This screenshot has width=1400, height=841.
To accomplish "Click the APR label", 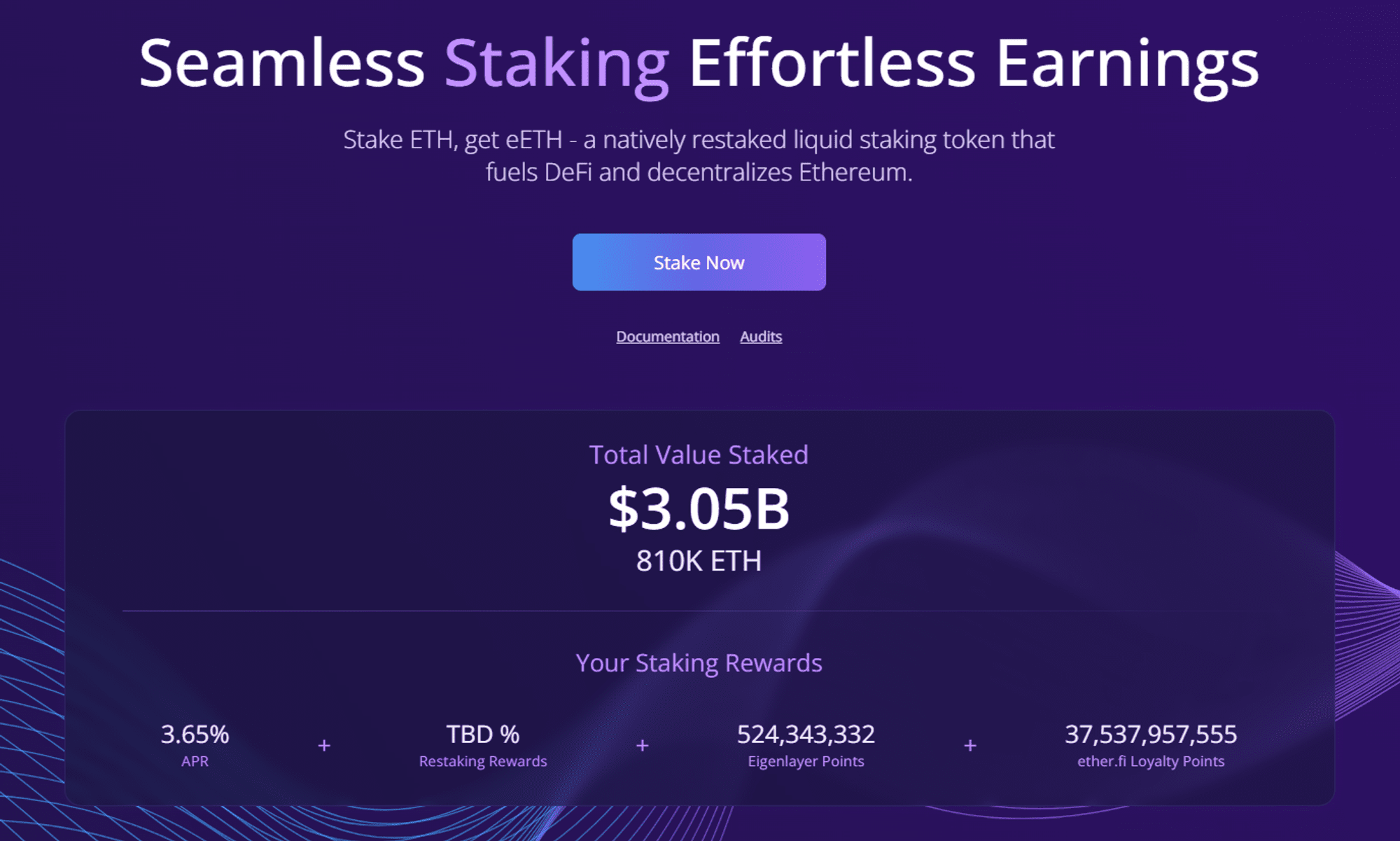I will pos(195,761).
